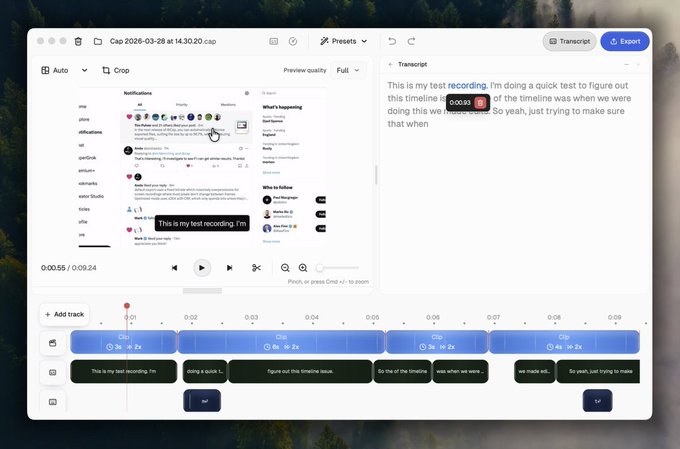Select caption segment 'we made edi...'
This screenshot has height=449, width=680.
point(535,371)
